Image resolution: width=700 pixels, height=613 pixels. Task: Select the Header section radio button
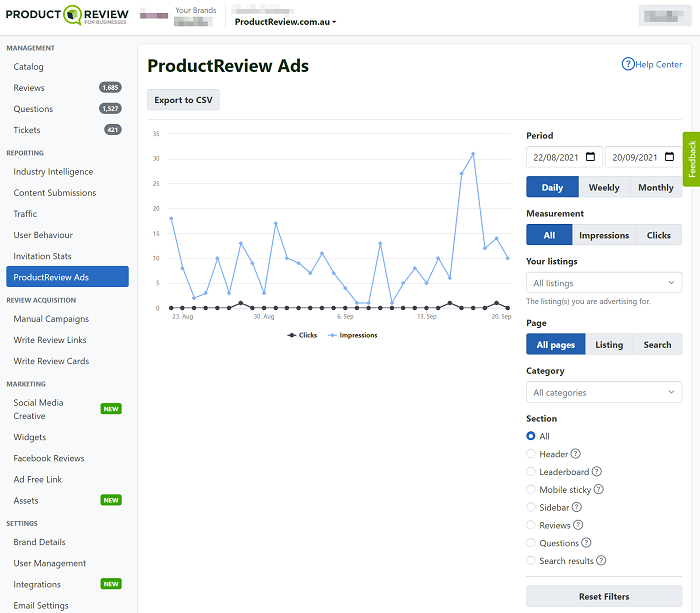pos(530,454)
